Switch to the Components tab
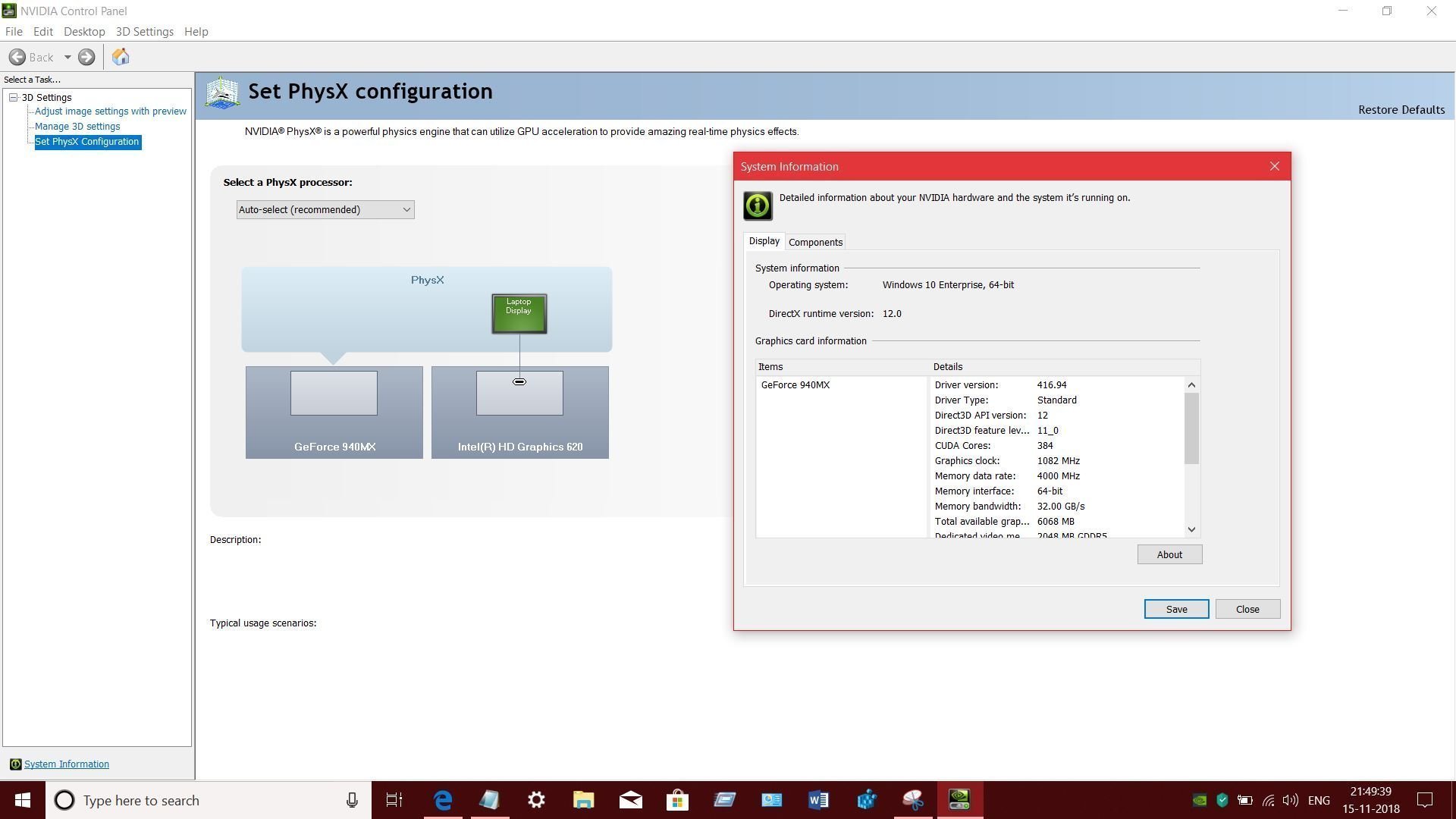This screenshot has width=1456, height=819. click(815, 243)
